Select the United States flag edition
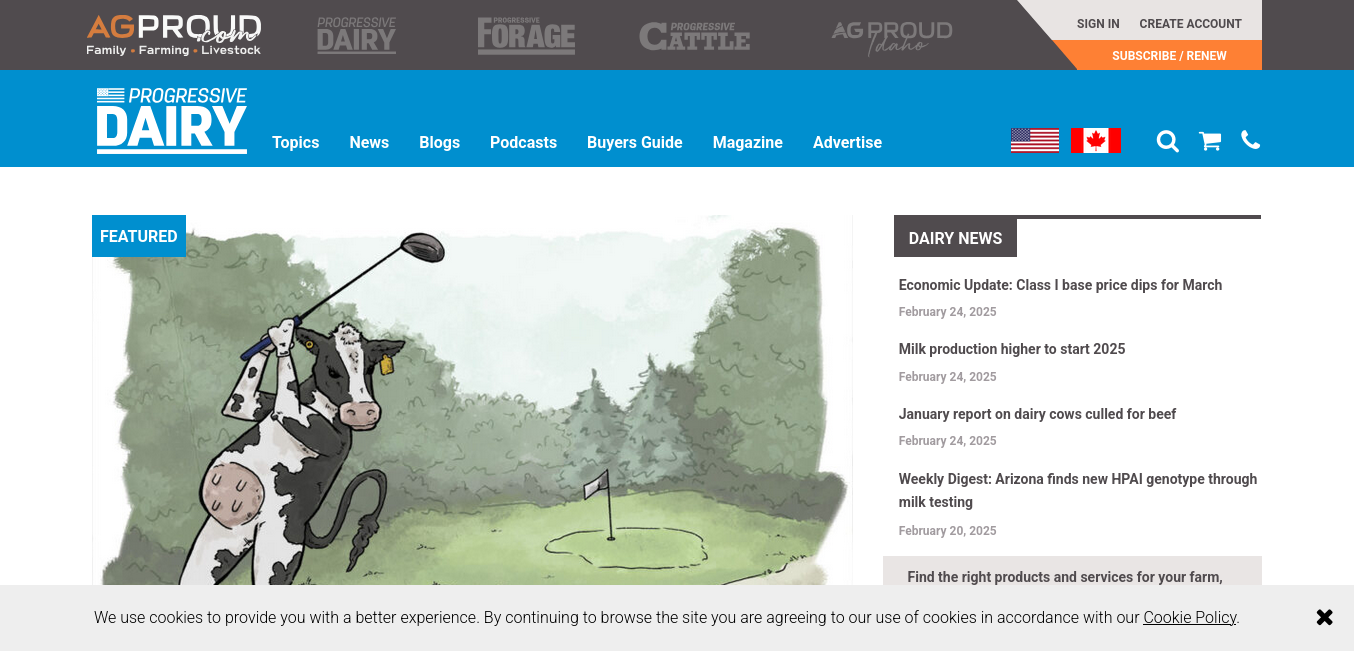This screenshot has width=1366, height=651. [1035, 140]
